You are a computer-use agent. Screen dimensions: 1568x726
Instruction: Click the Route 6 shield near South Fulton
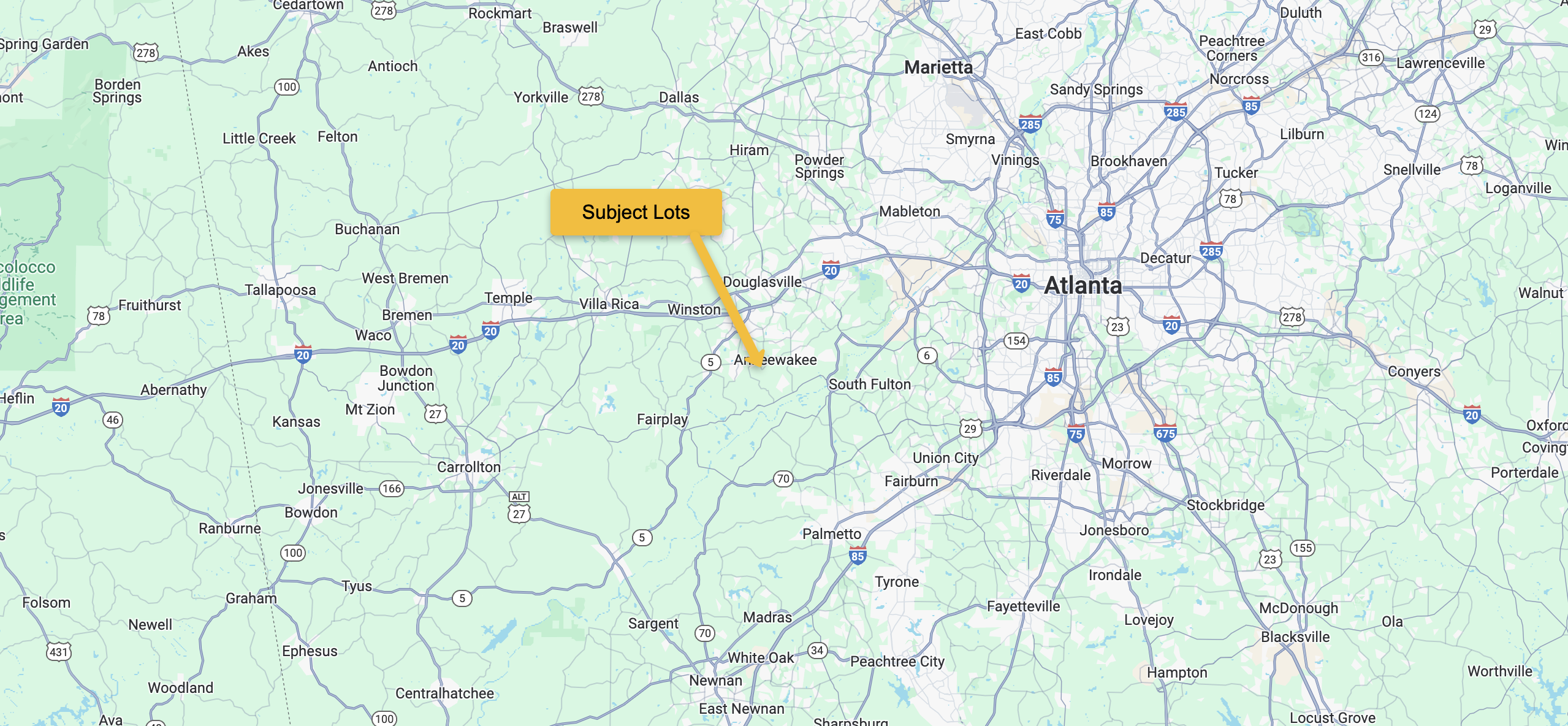927,356
